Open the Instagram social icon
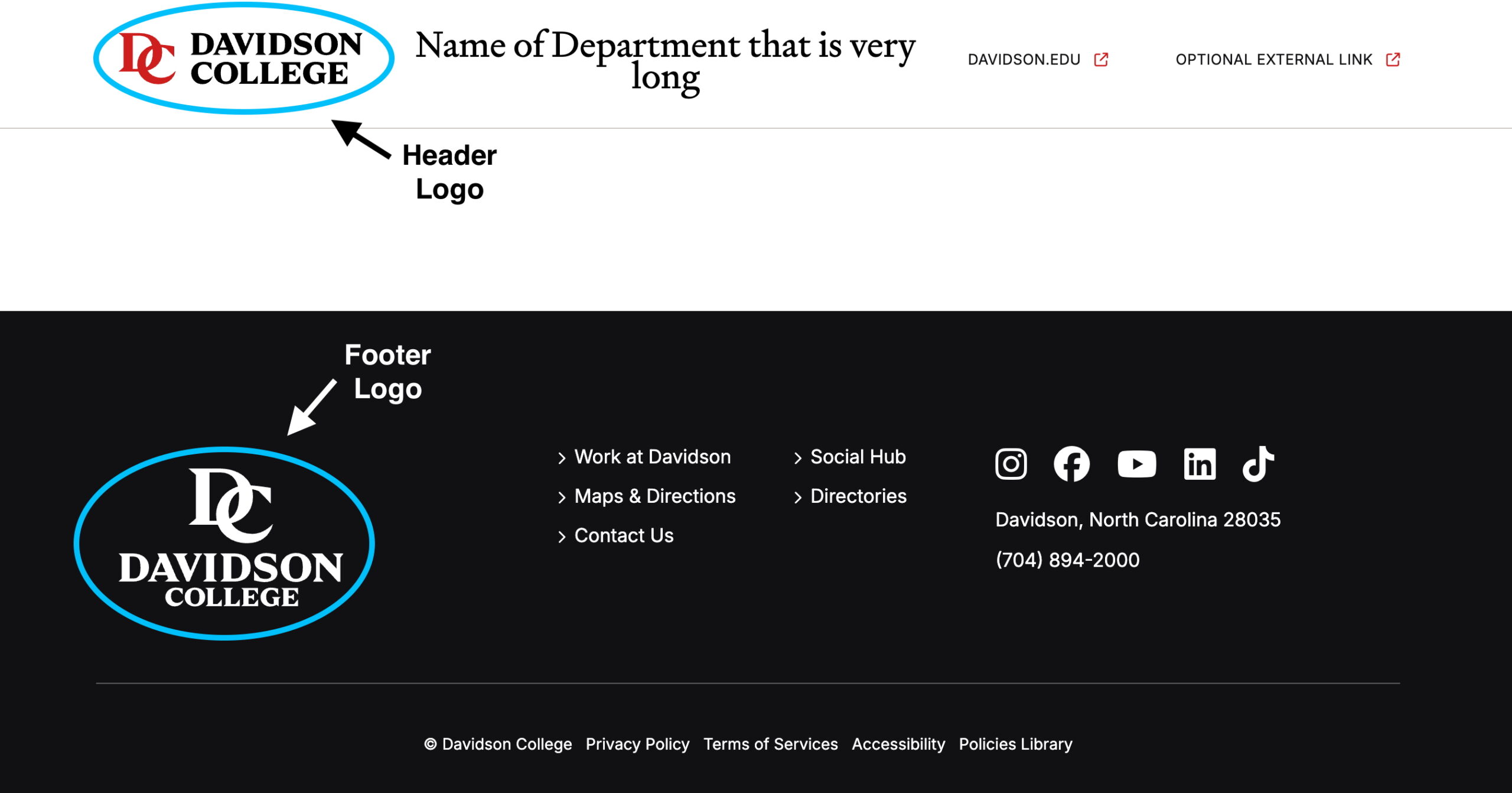 click(1011, 464)
